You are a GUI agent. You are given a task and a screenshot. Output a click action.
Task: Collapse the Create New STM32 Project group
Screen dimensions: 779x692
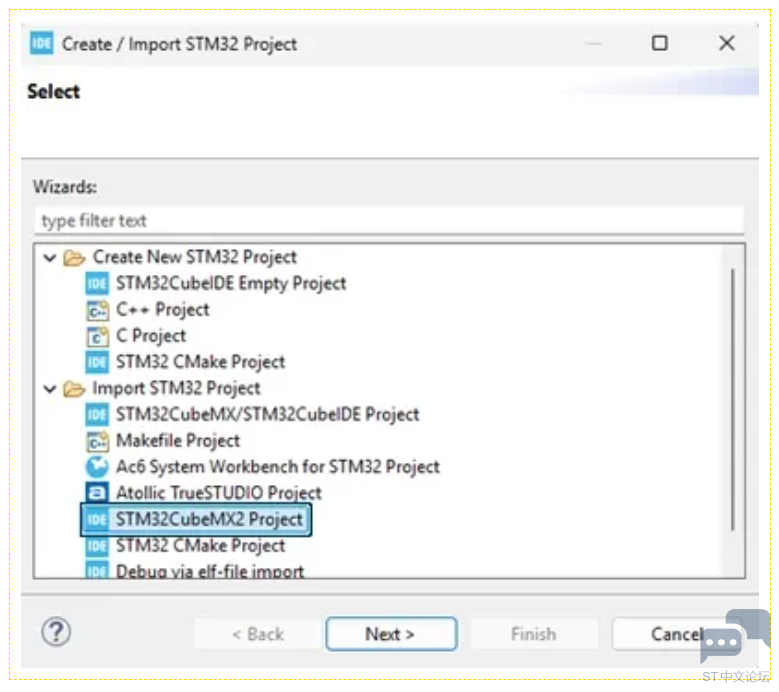tap(50, 258)
